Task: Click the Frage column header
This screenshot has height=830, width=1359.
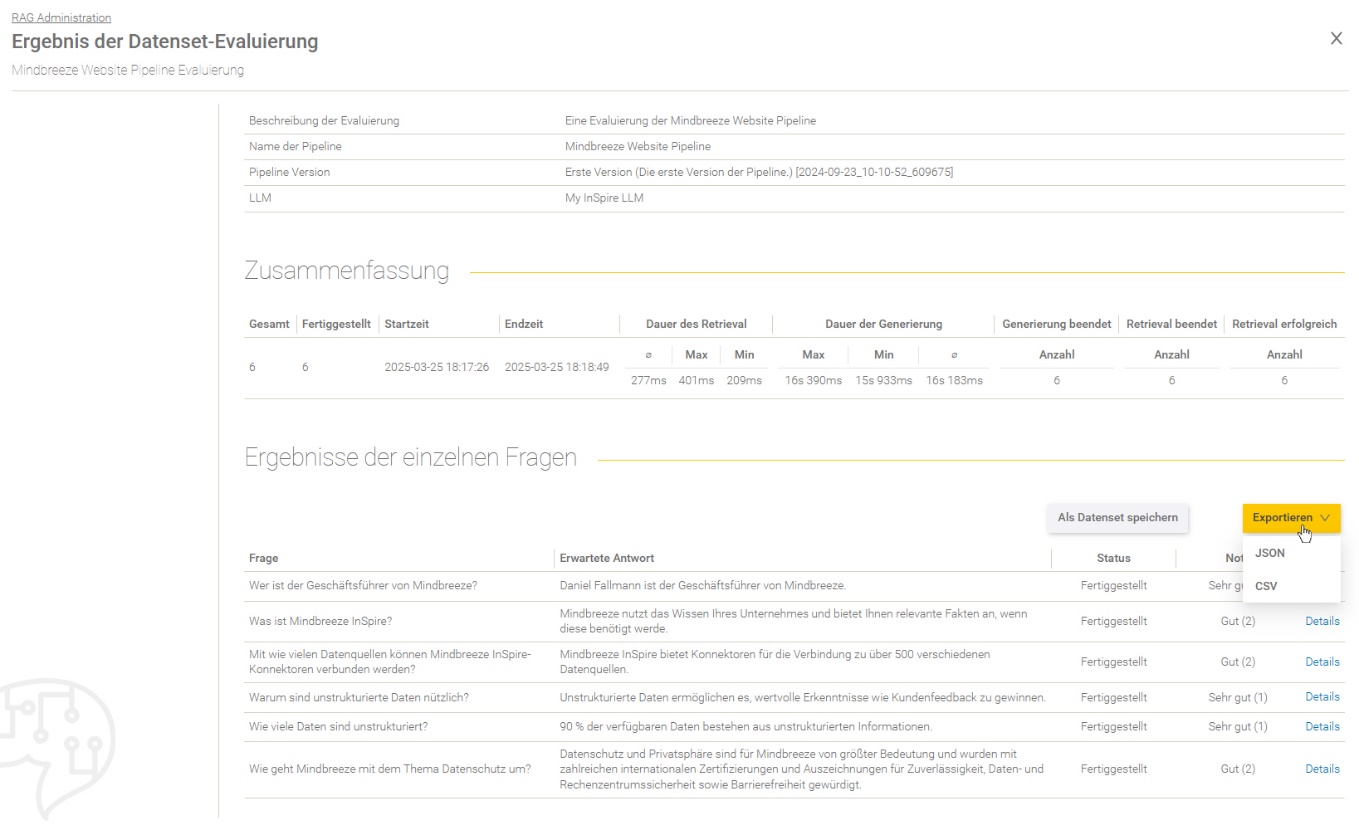Action: click(263, 558)
